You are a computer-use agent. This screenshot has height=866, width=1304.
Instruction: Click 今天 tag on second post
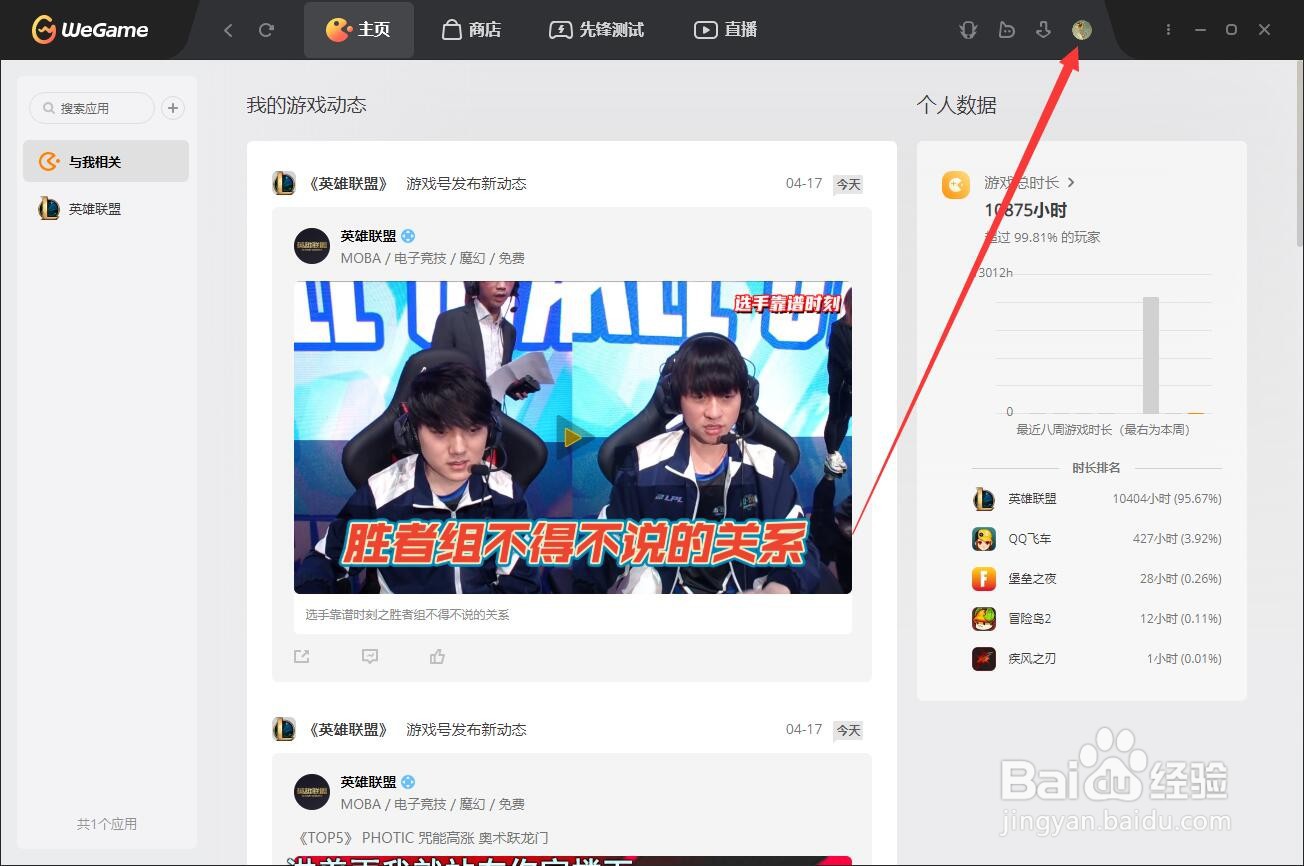tap(848, 731)
